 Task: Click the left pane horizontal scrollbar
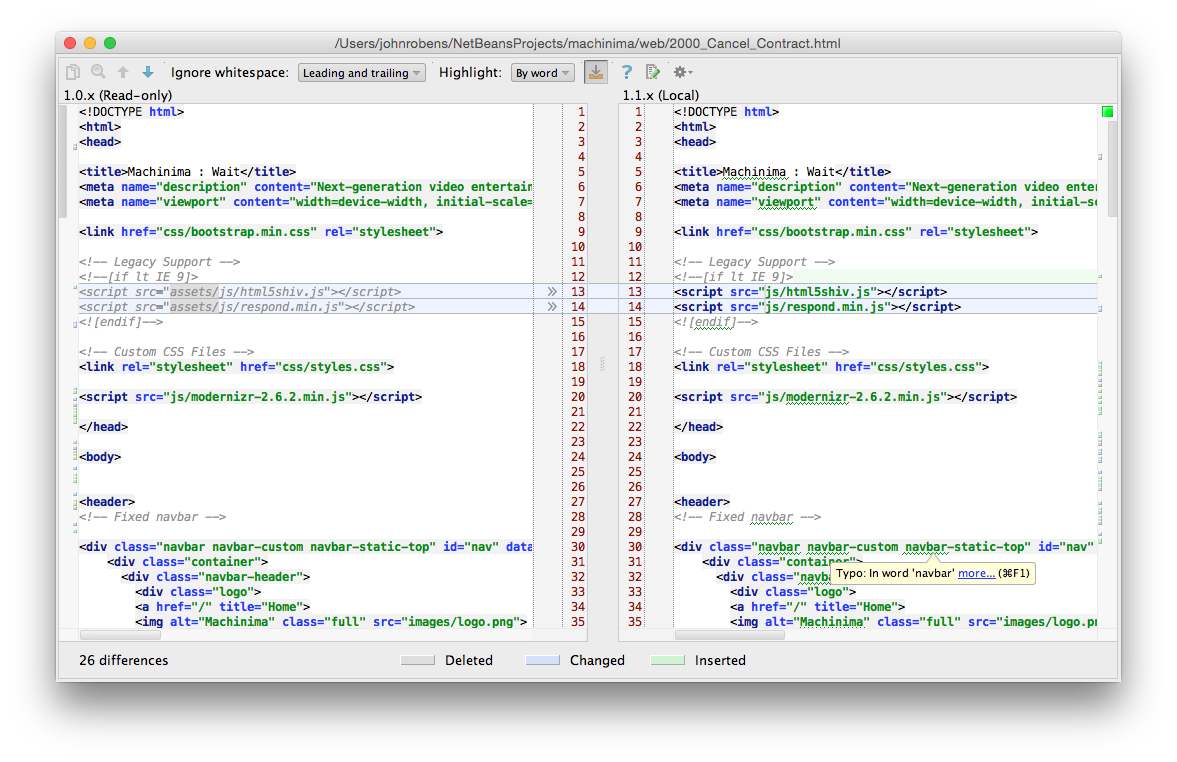pyautogui.click(x=120, y=635)
